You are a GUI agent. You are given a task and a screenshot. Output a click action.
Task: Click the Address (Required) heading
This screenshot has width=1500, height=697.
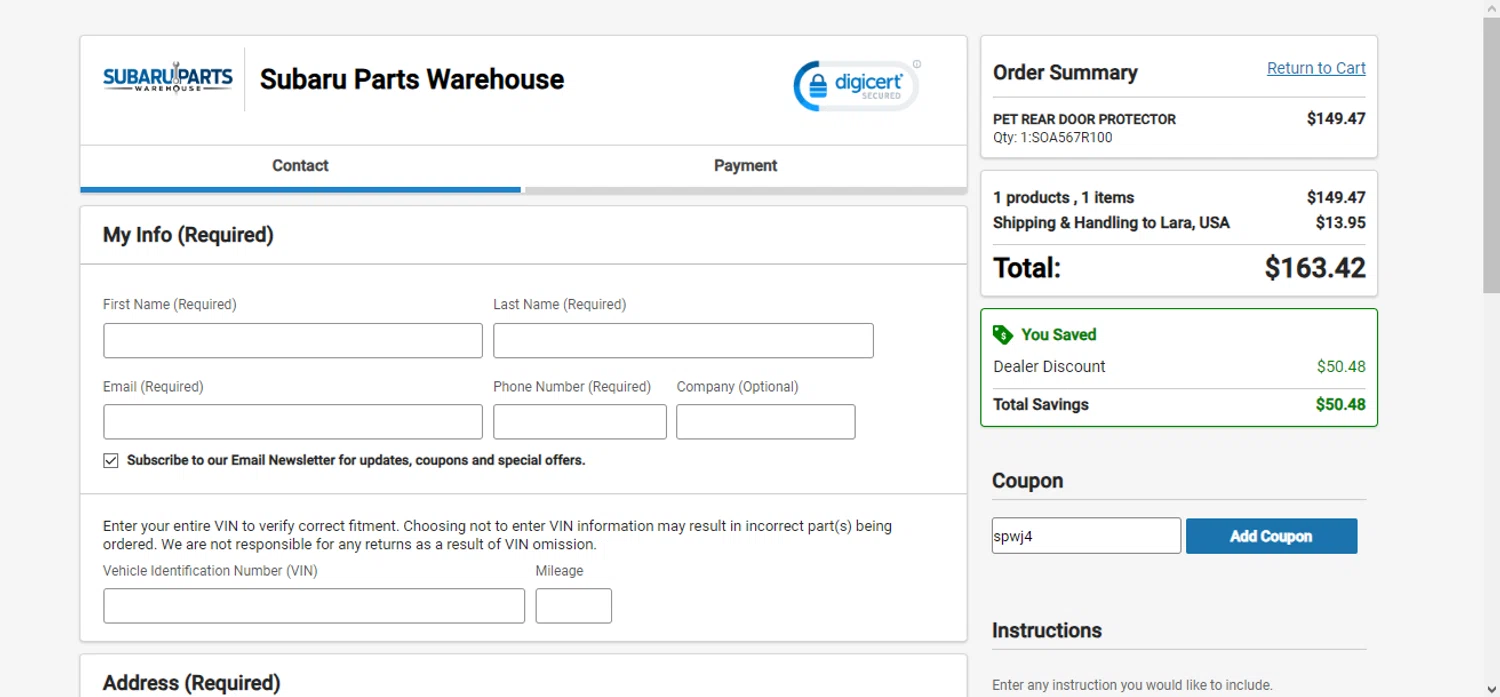coord(191,683)
